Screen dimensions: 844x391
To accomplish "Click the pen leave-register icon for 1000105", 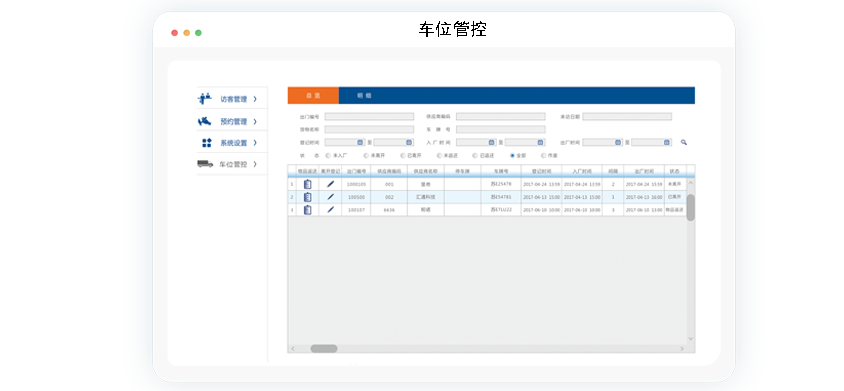I will click(330, 184).
